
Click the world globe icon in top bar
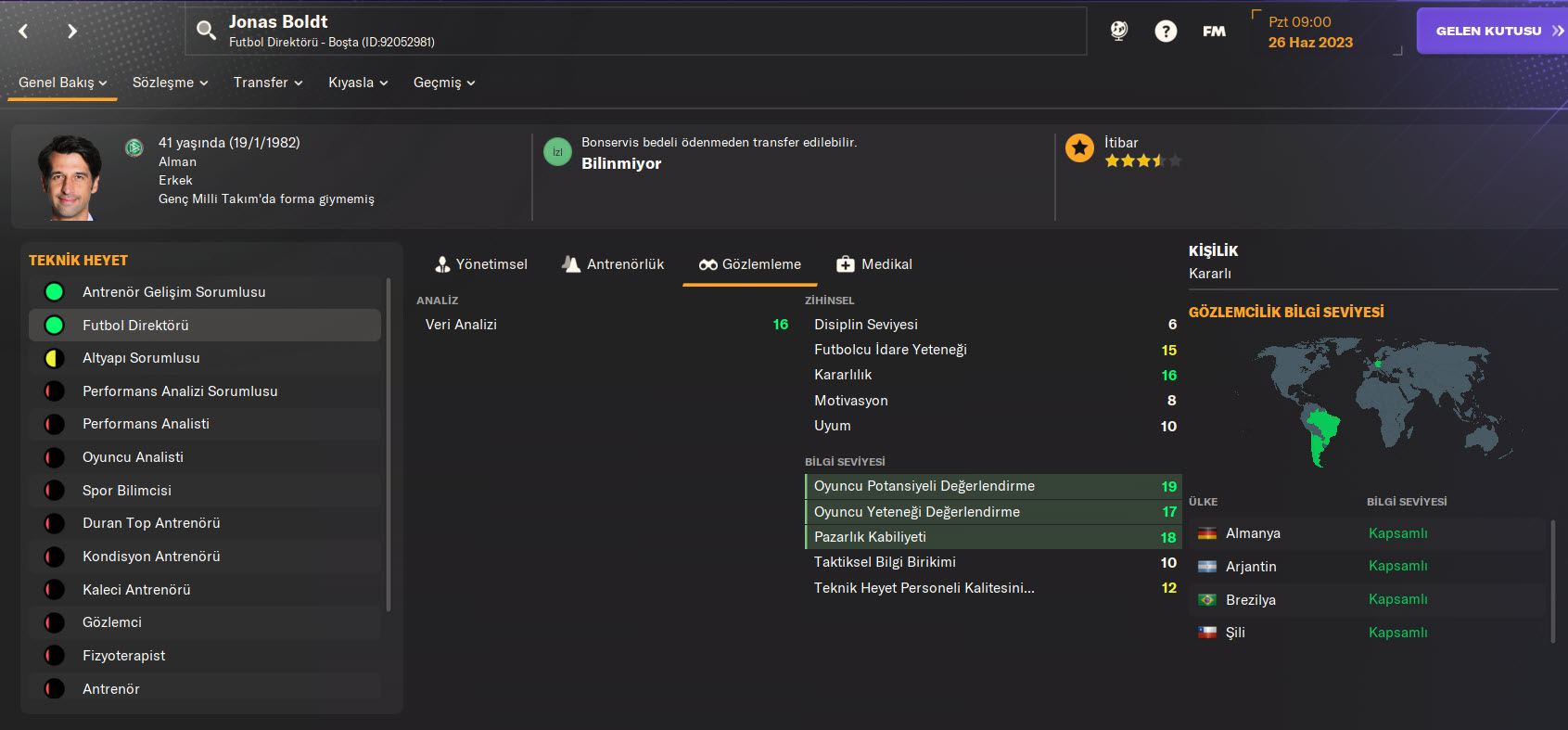click(1119, 31)
